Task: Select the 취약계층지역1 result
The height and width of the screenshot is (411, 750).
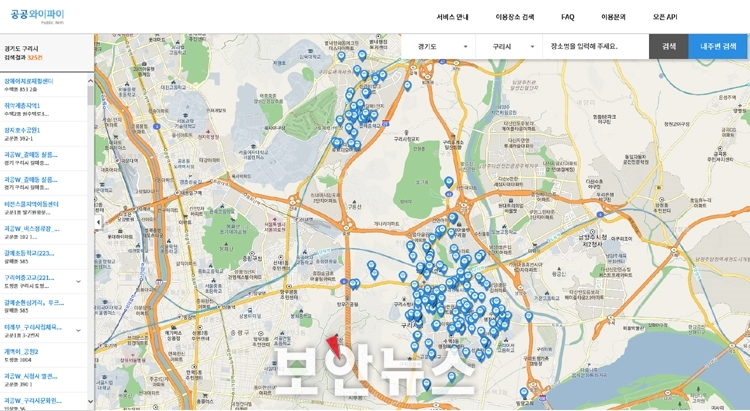Action: [x=22, y=105]
